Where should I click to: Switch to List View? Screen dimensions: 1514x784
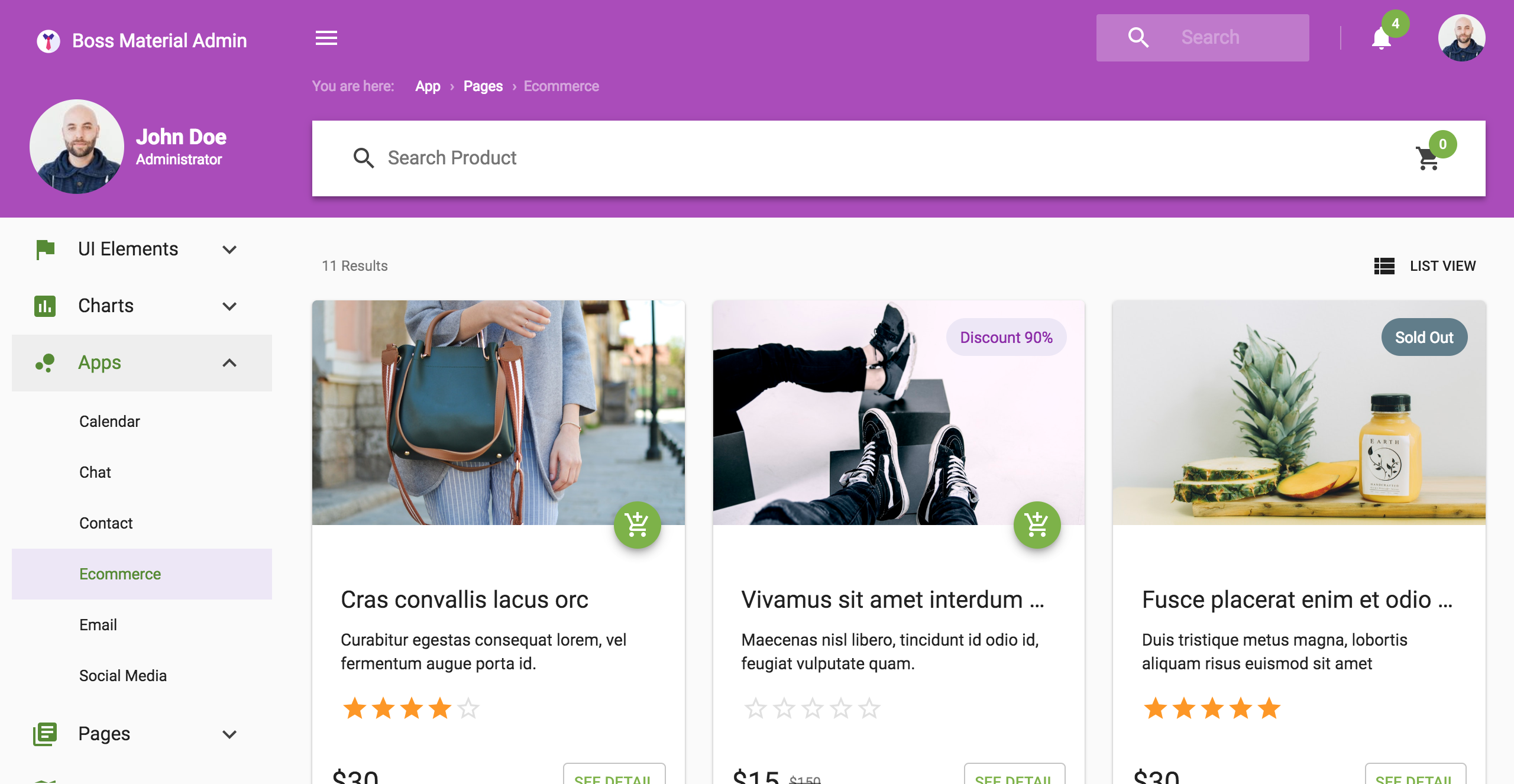[1425, 266]
